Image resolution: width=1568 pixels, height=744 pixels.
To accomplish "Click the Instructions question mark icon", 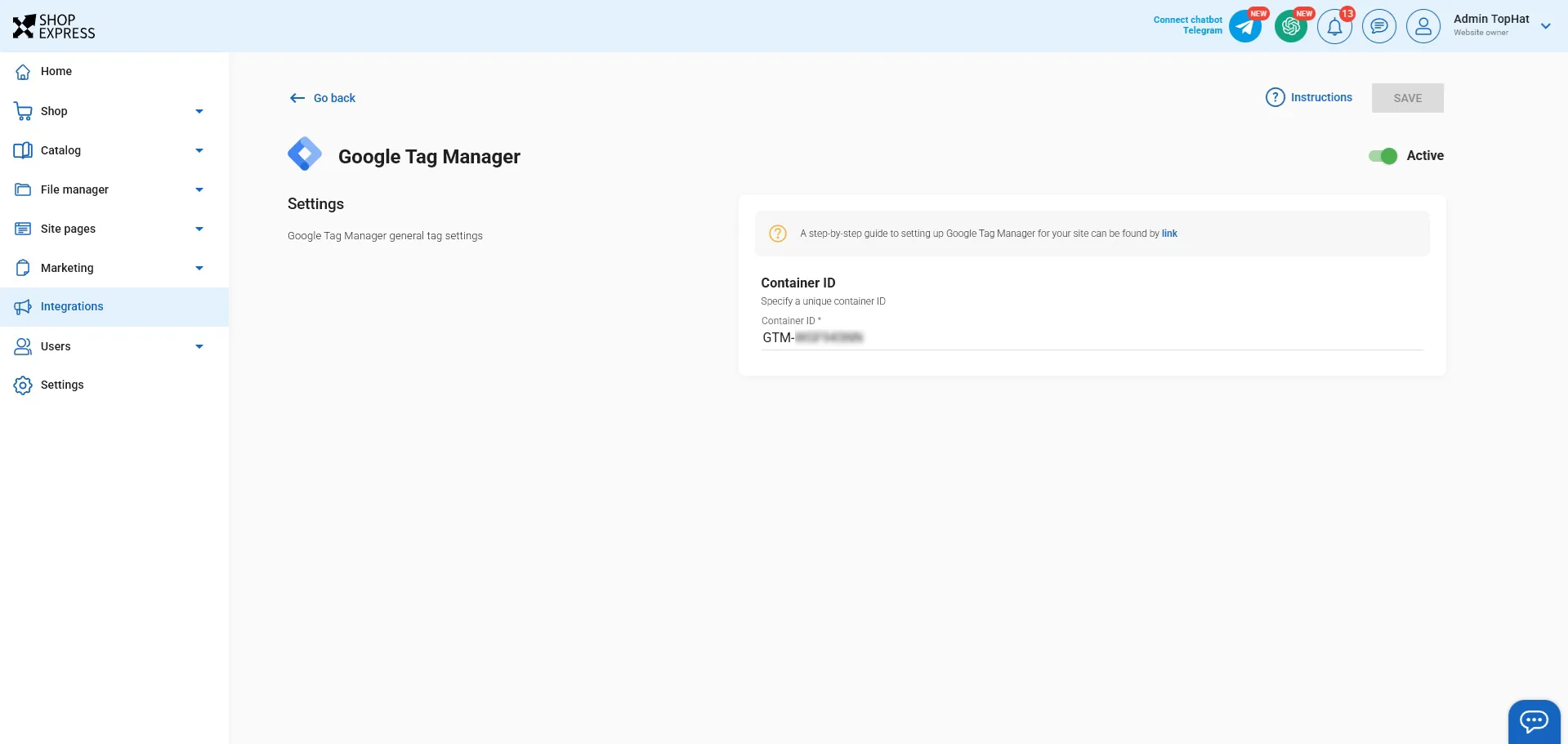I will (1275, 97).
